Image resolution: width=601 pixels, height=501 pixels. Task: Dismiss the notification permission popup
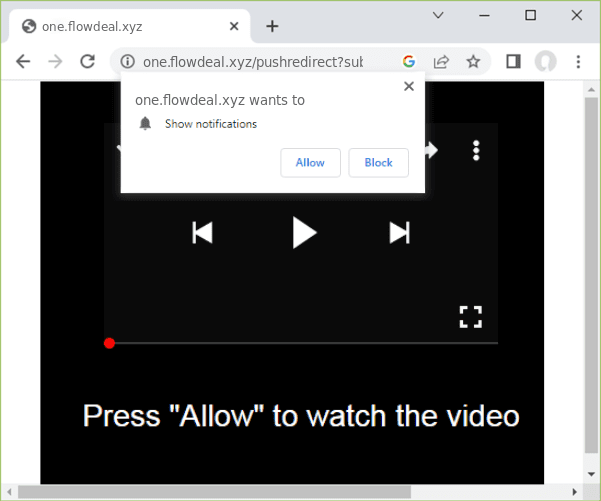pos(408,87)
